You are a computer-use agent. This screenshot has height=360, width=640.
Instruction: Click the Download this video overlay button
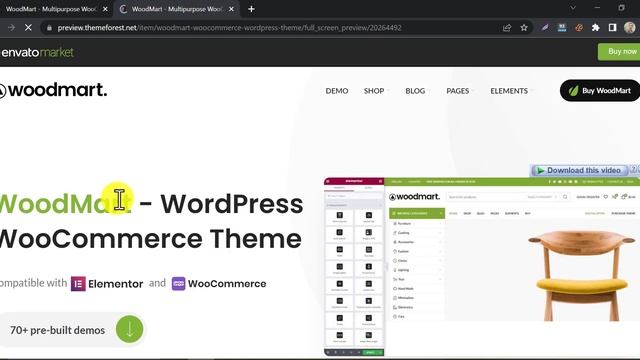(x=579, y=170)
